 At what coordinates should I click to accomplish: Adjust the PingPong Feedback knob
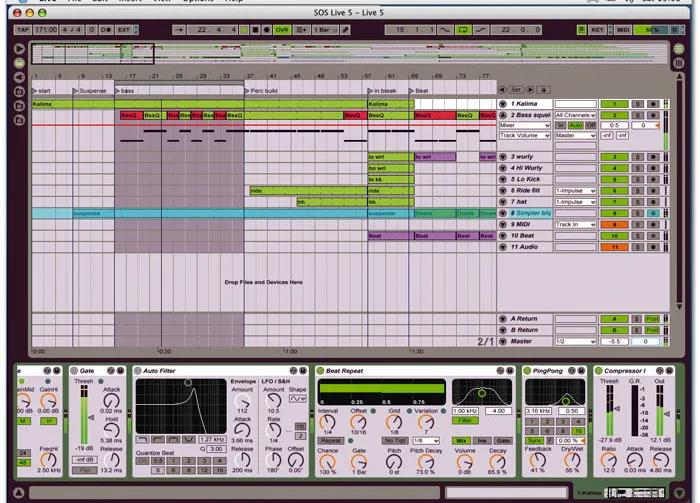tap(538, 460)
